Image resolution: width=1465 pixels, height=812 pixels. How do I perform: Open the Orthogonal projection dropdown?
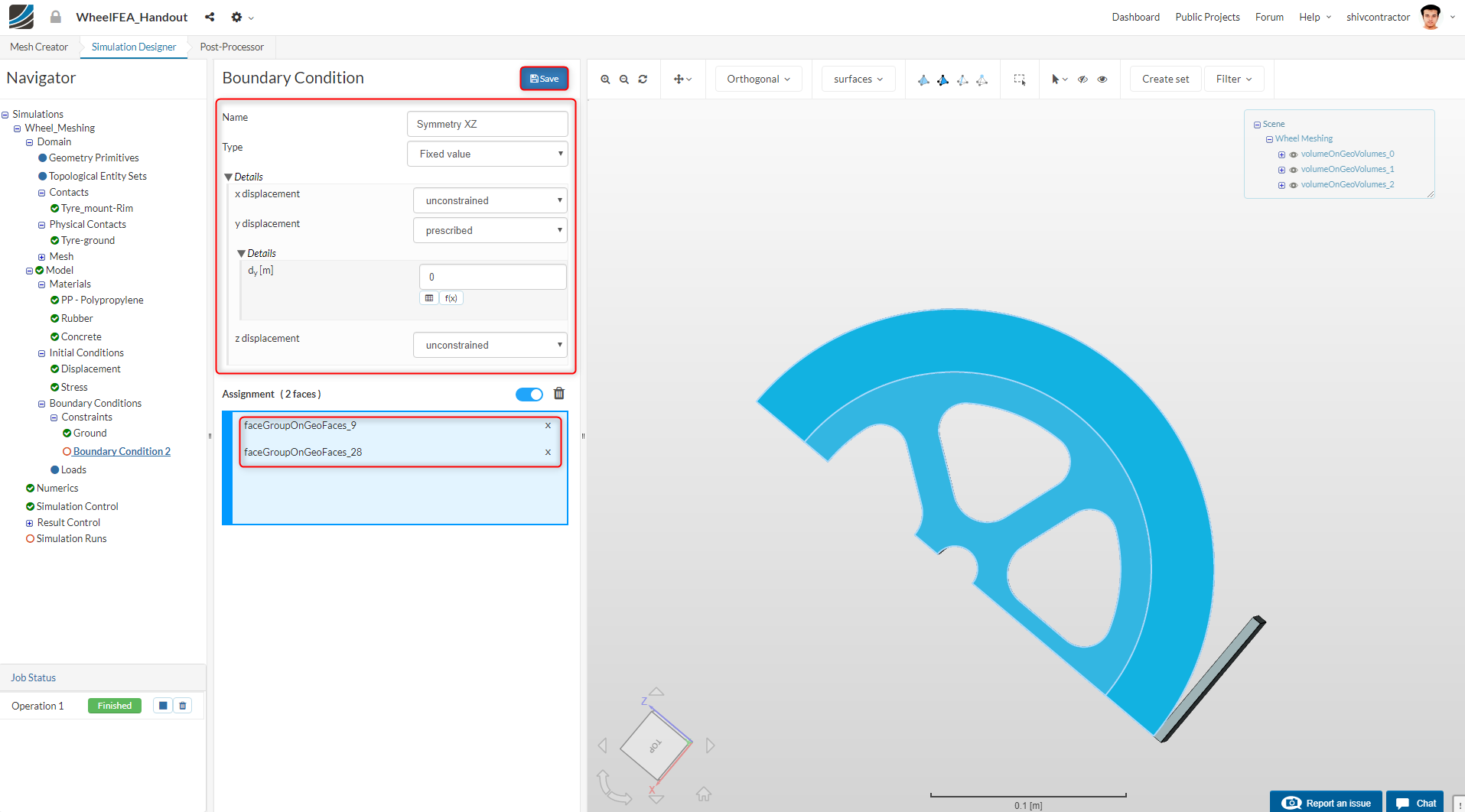tap(758, 79)
